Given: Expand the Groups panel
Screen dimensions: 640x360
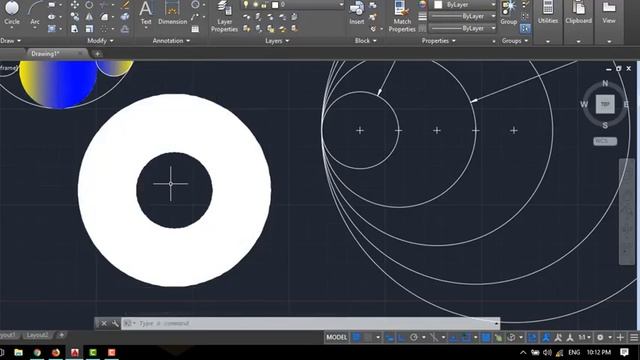Looking at the screenshot, I should (x=515, y=41).
